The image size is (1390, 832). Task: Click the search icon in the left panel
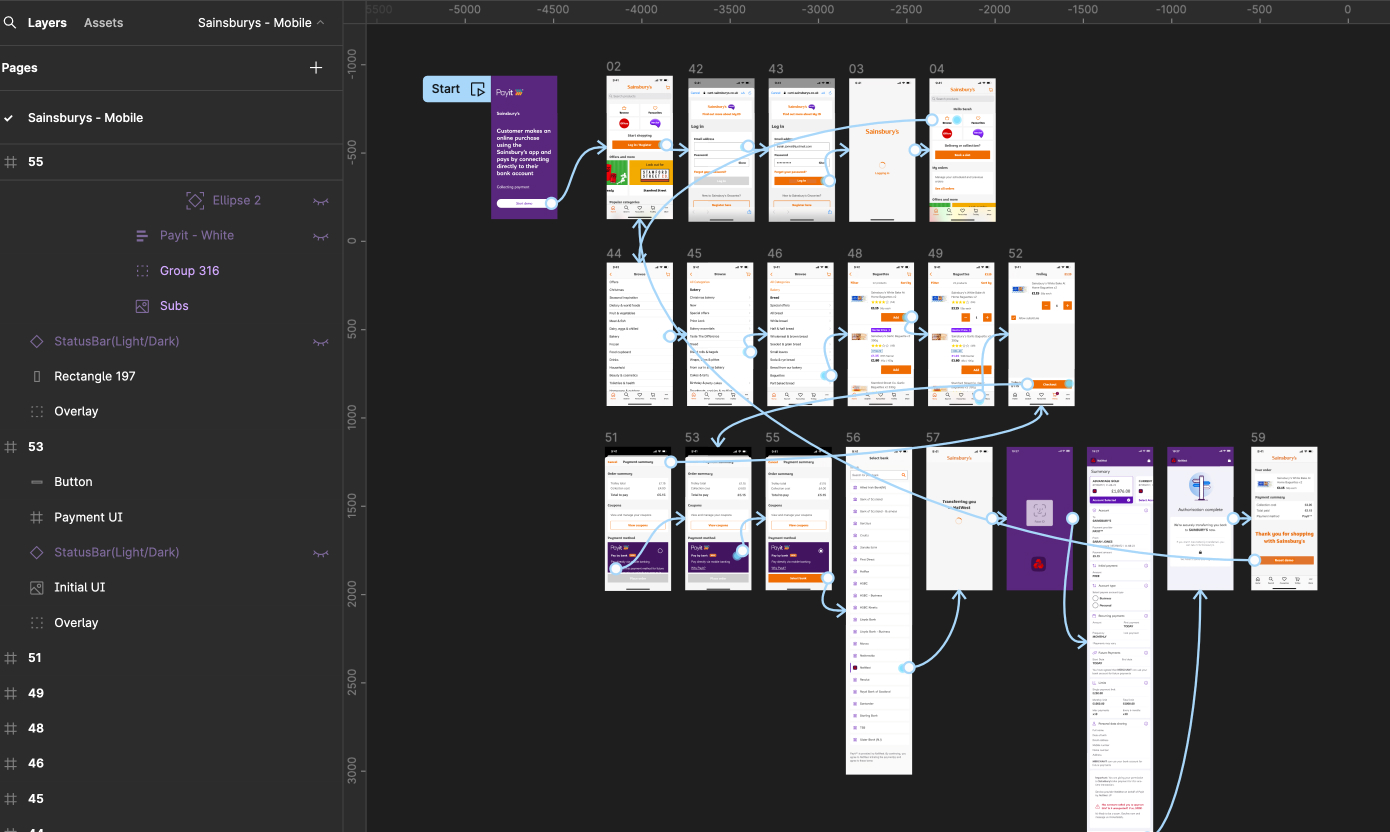point(10,22)
